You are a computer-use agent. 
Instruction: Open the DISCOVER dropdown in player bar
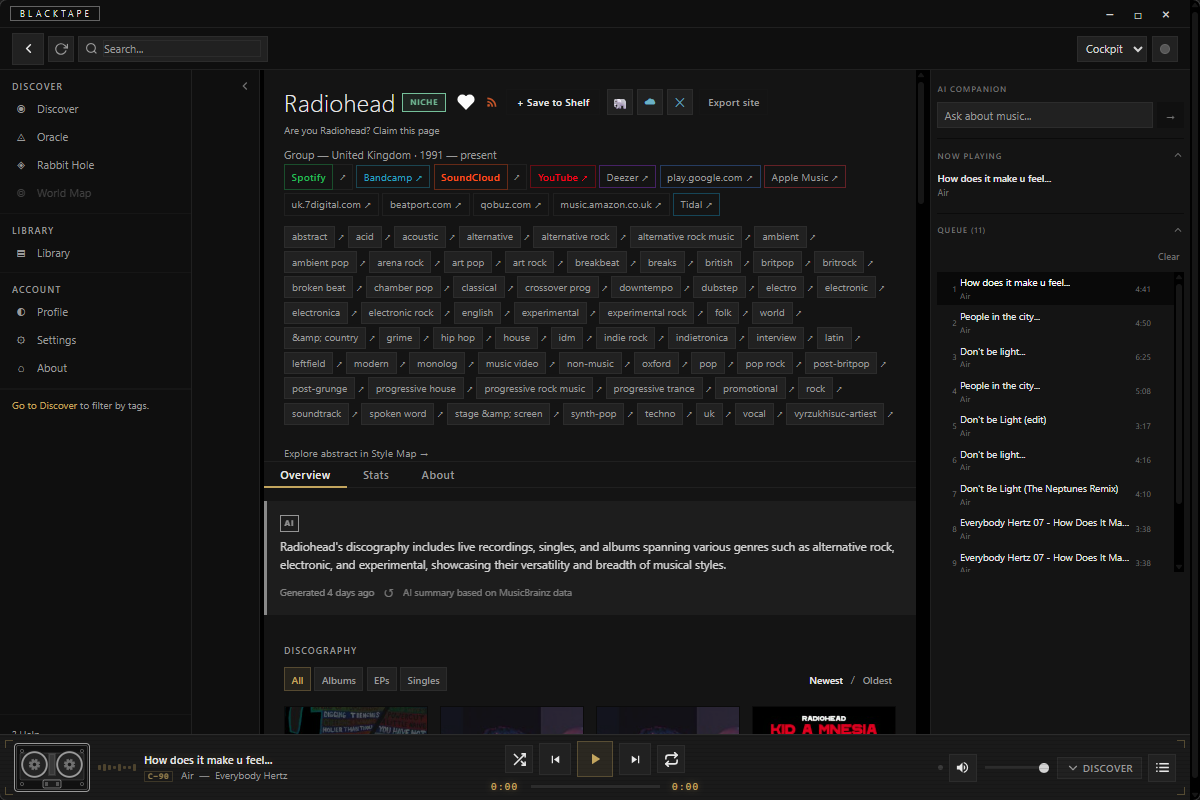1099,768
